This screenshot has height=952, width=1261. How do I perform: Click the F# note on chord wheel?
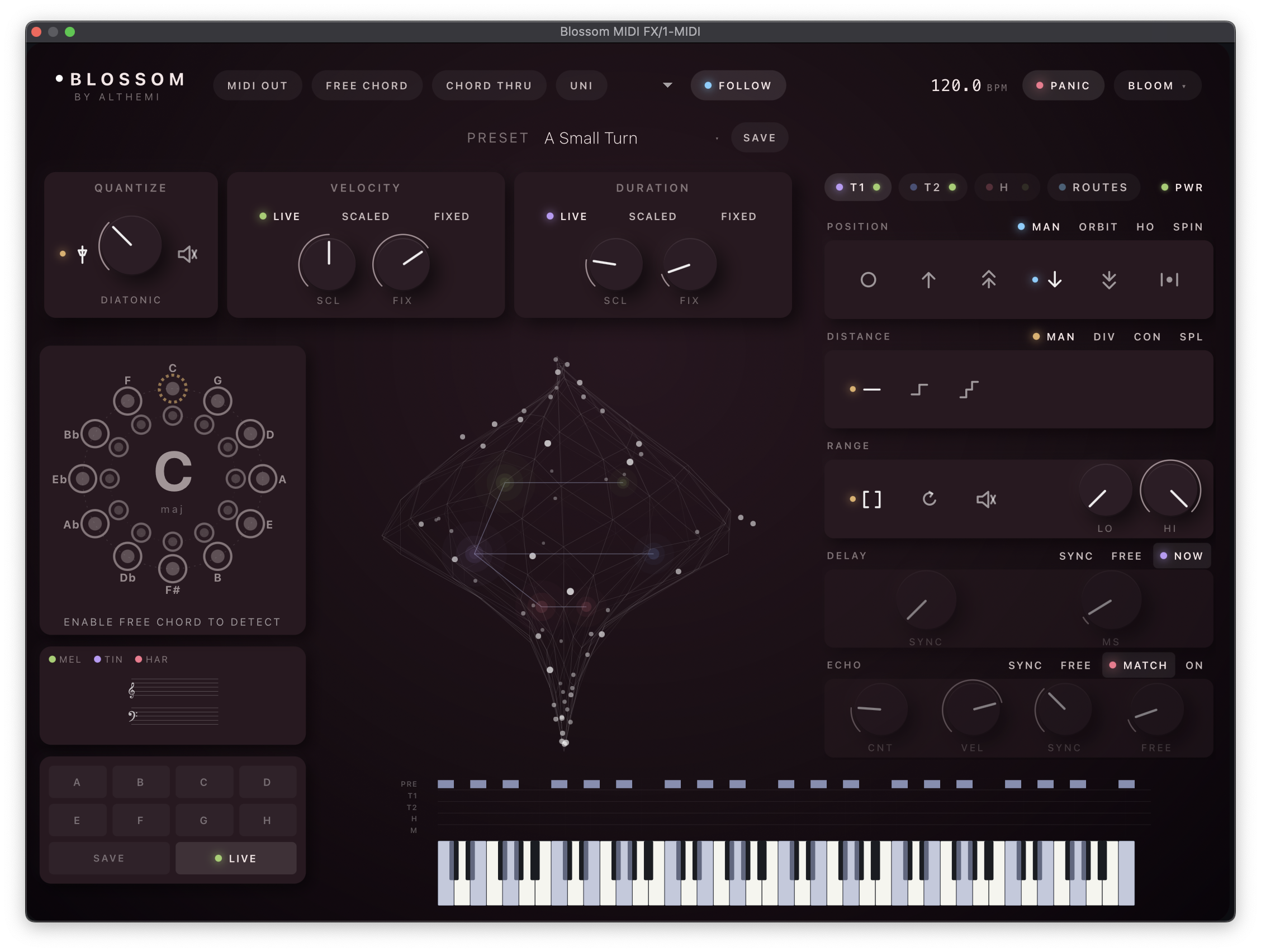click(173, 568)
